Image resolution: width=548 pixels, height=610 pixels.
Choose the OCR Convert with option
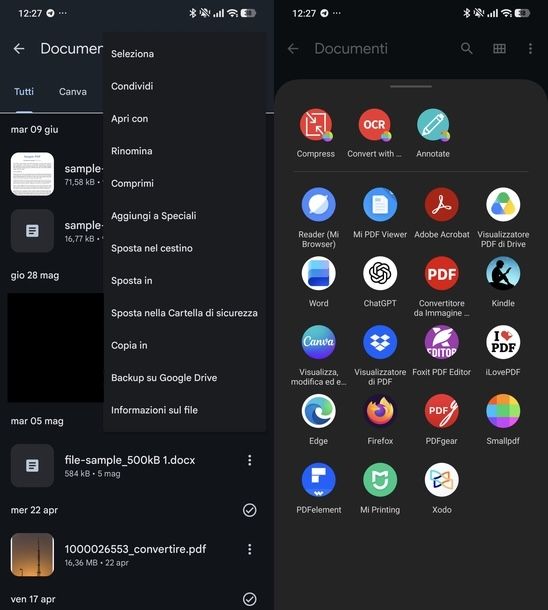[x=374, y=125]
